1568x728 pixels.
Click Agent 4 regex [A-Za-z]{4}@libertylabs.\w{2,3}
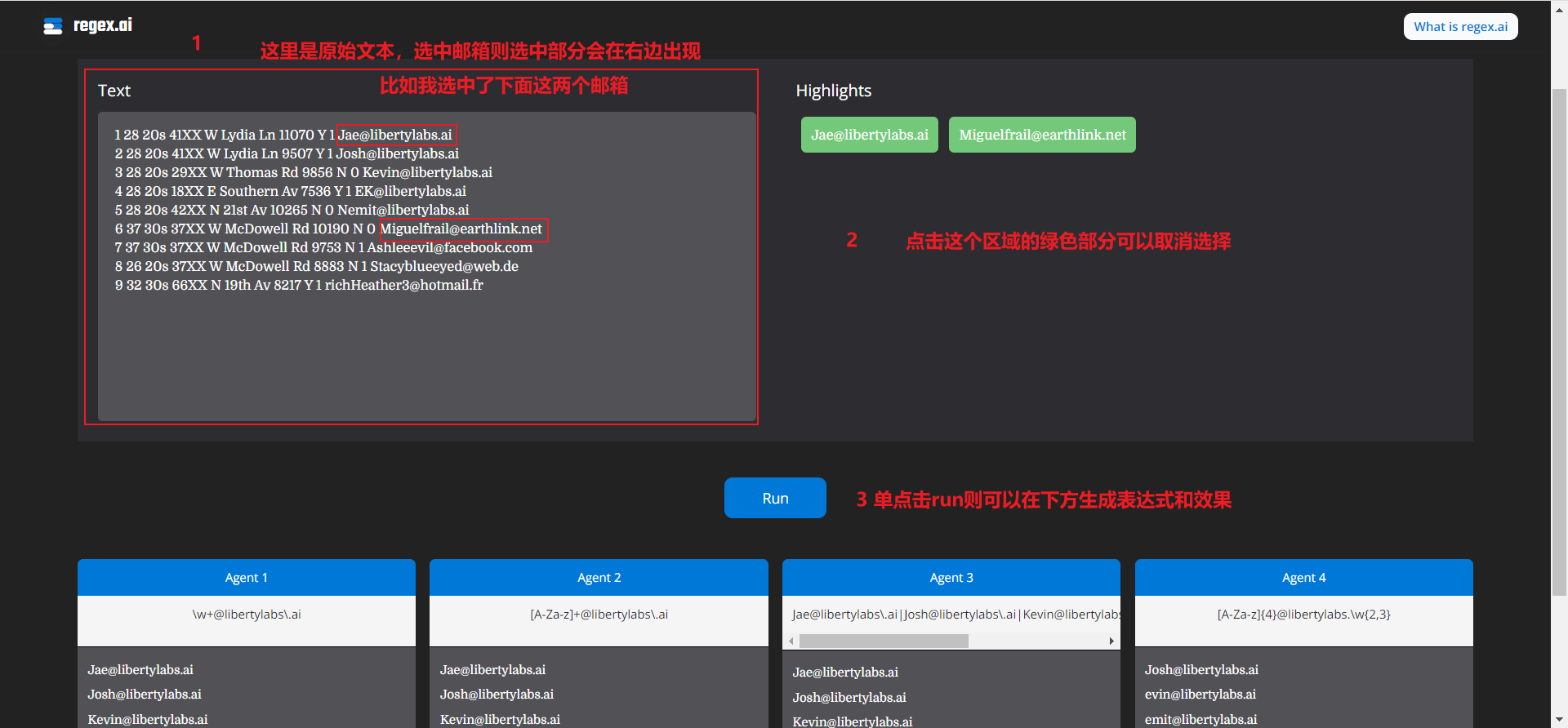tap(1303, 614)
